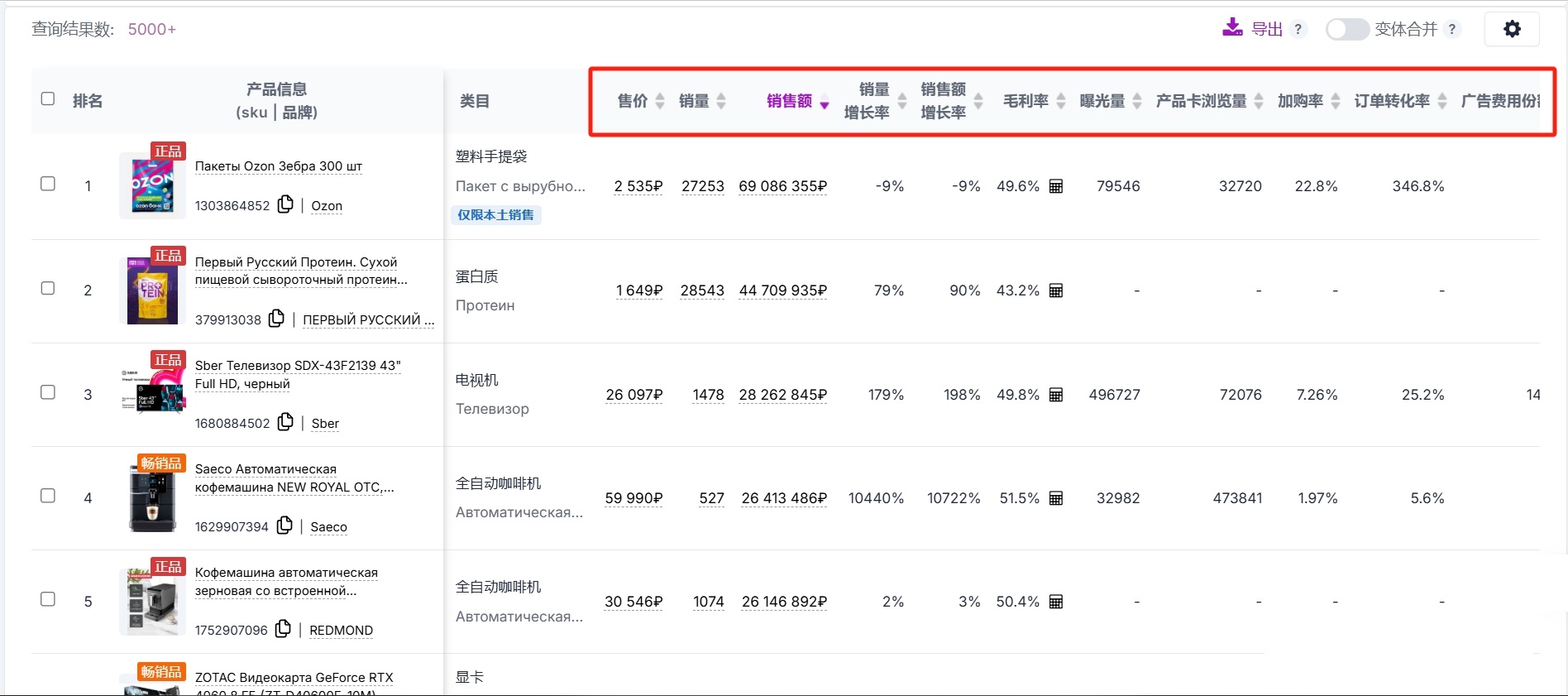1568x696 pixels.
Task: Open Кофемашина автоматическая зерновая product link
Action: [x=286, y=582]
